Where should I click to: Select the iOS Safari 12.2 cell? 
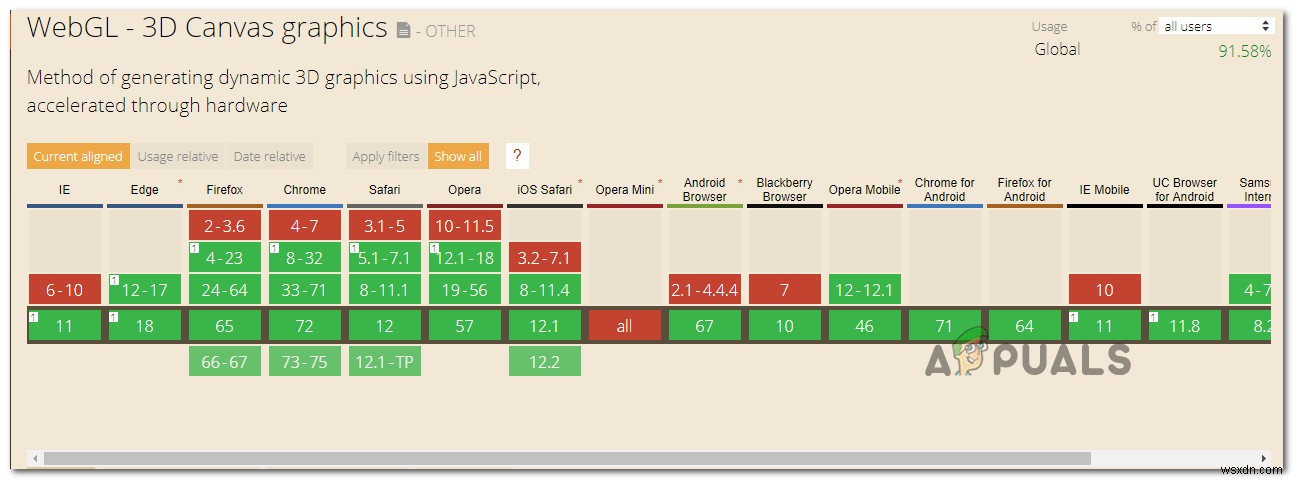545,362
